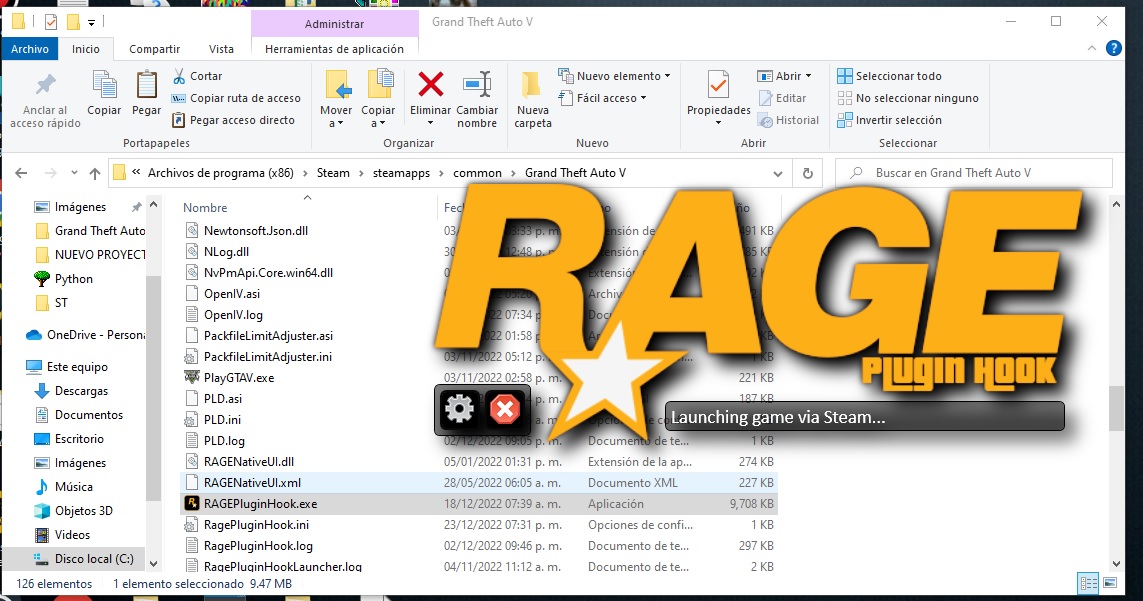1143x601 pixels.
Task: Open Descargas in navigation pane
Action: pyautogui.click(x=81, y=391)
